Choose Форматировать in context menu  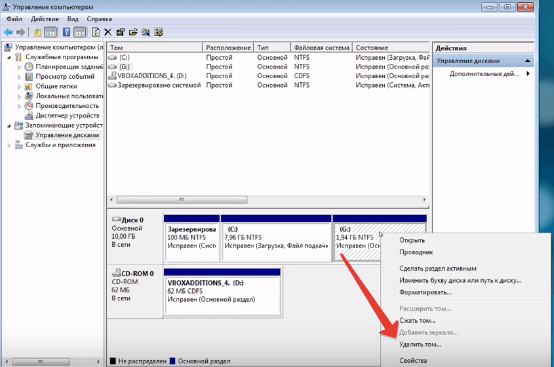pyautogui.click(x=425, y=292)
